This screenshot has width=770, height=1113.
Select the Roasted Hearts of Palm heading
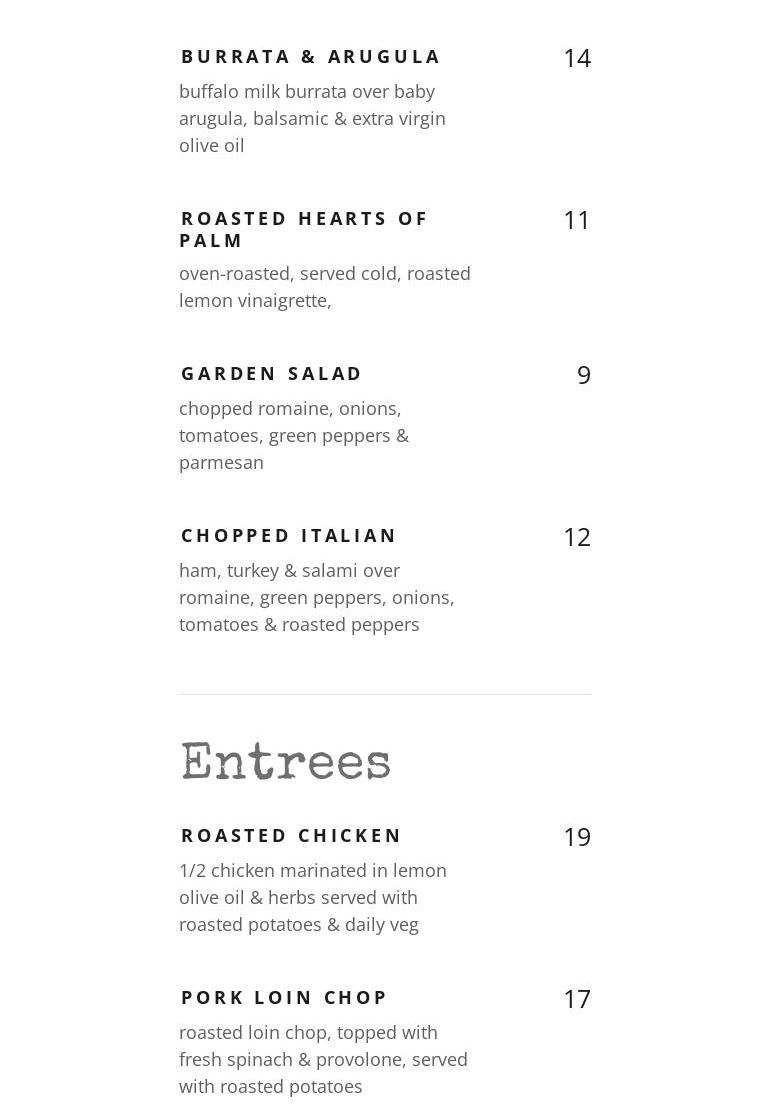click(304, 229)
